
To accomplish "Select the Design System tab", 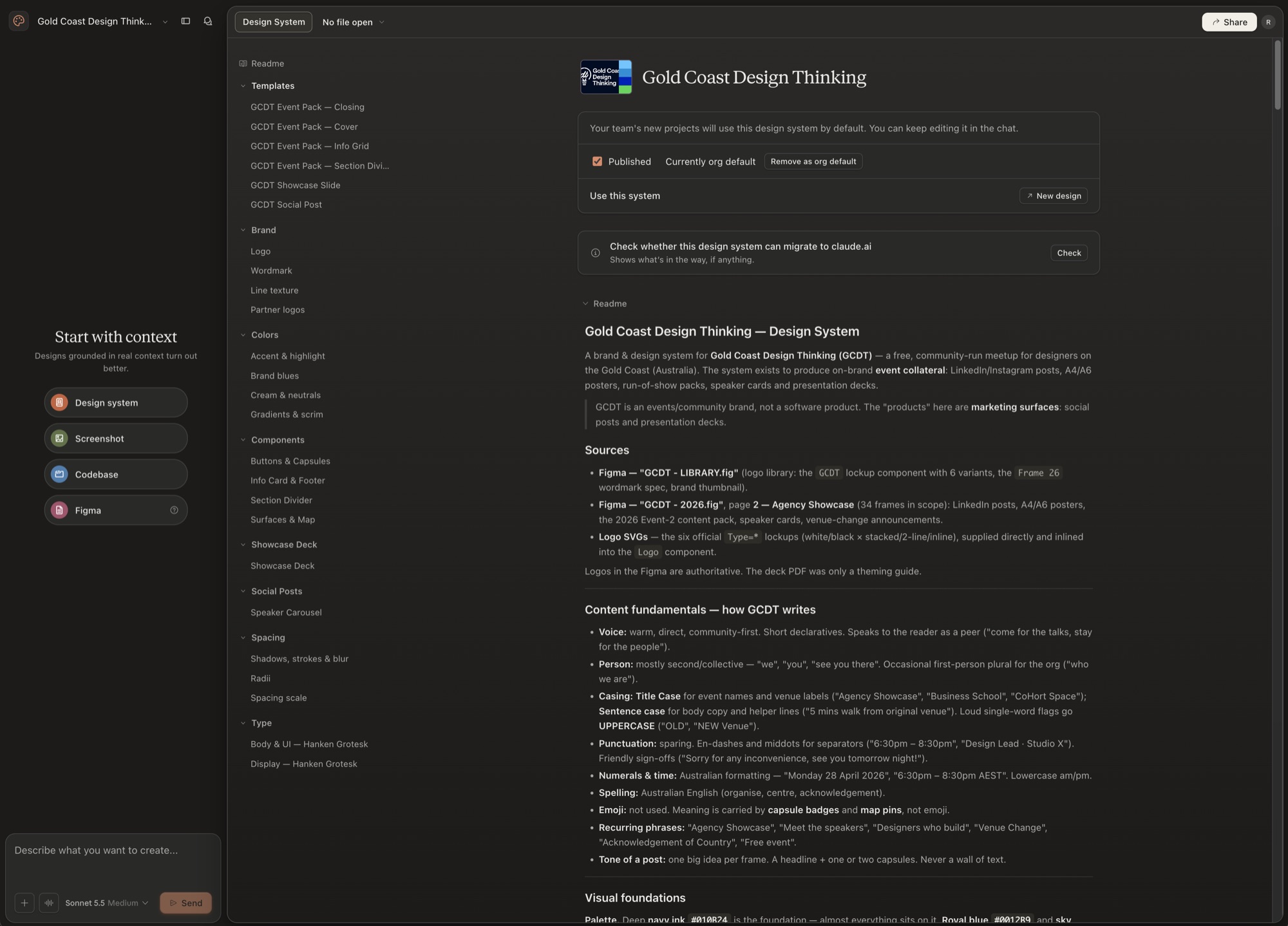I will tap(274, 22).
